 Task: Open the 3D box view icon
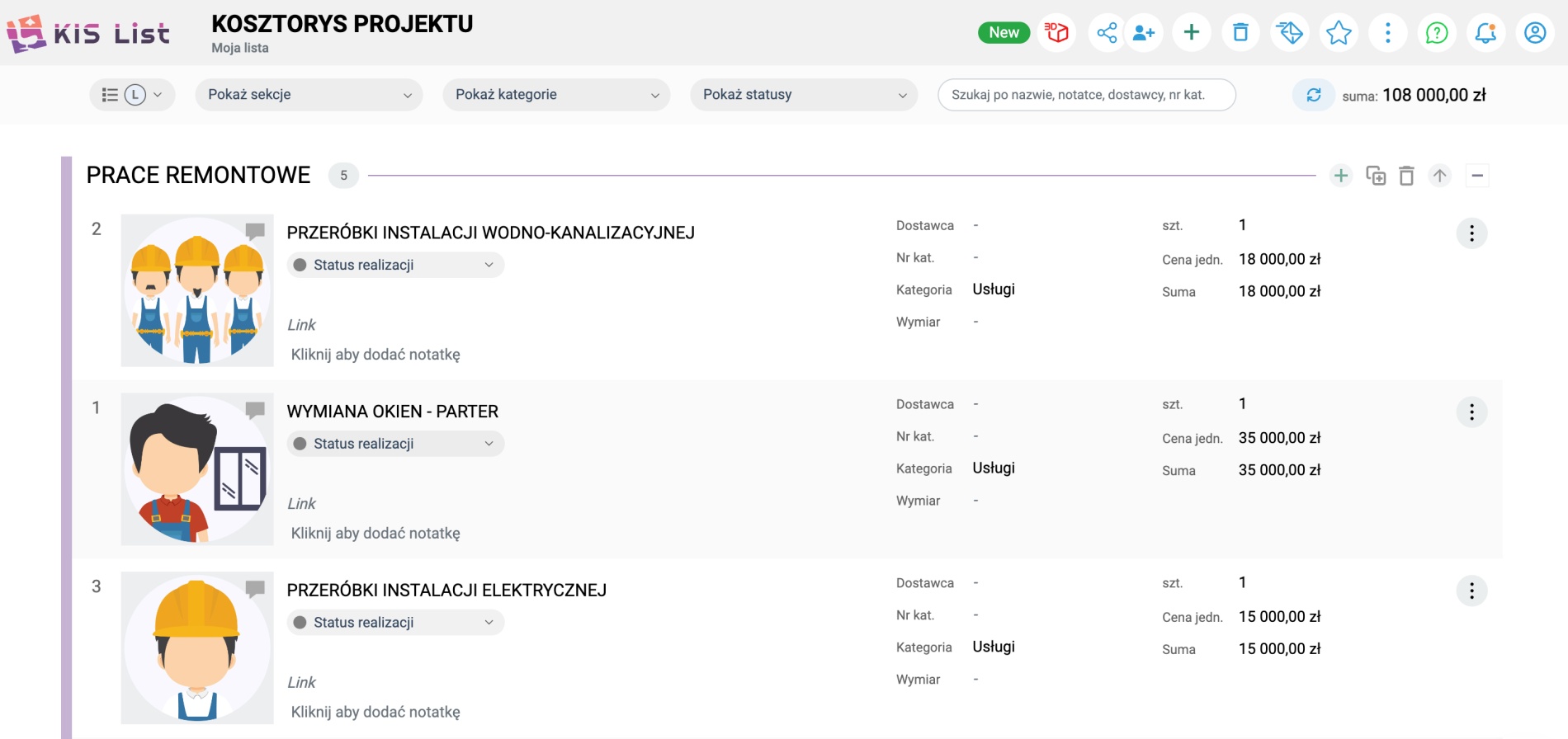[x=1056, y=32]
